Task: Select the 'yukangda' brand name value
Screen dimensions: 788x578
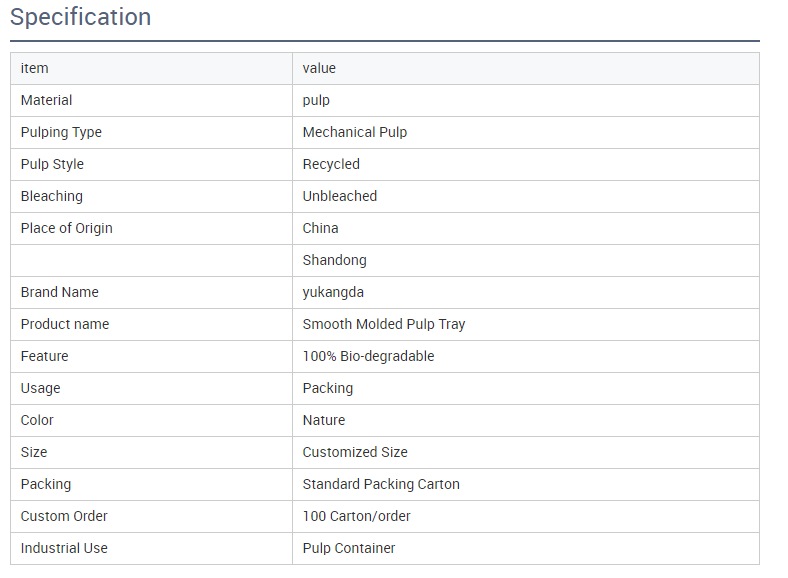Action: [x=334, y=292]
